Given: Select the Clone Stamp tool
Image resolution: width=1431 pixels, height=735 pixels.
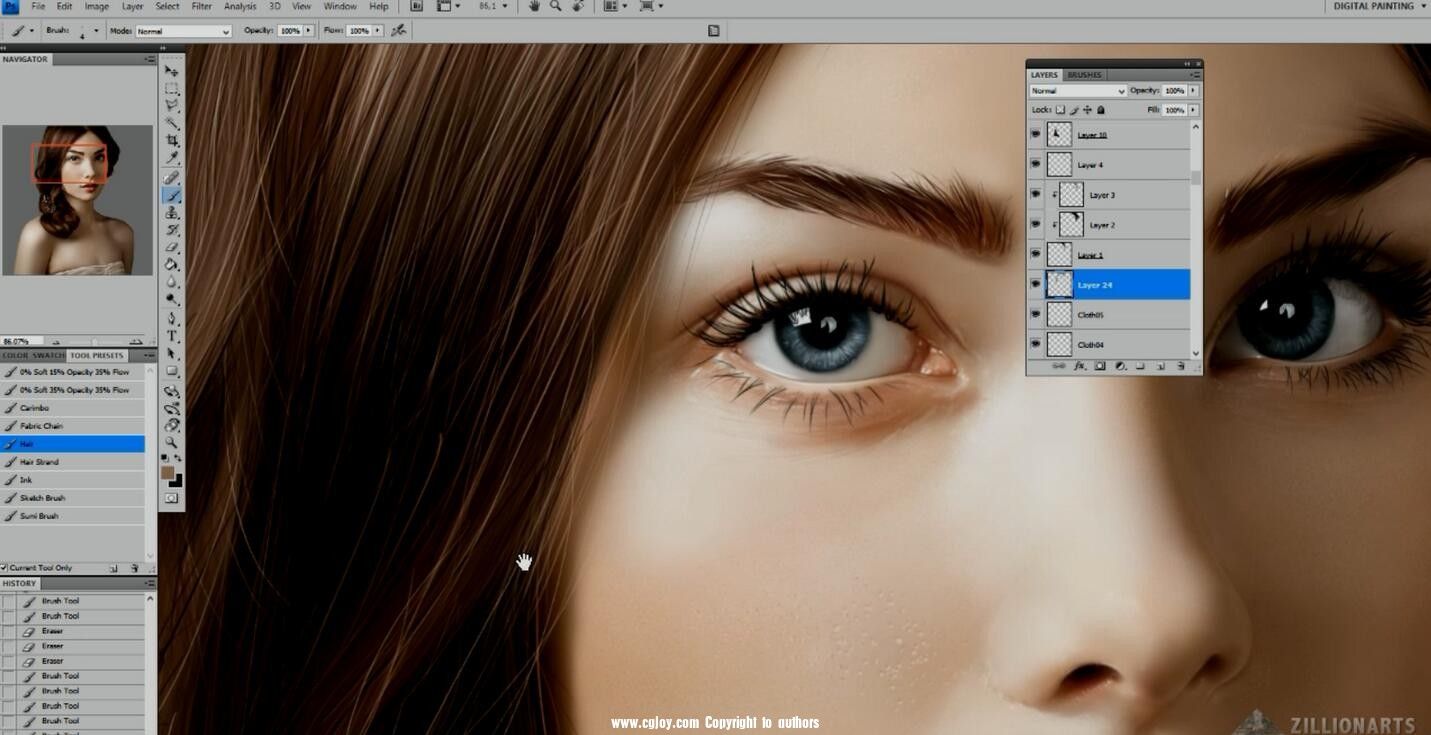Looking at the screenshot, I should pyautogui.click(x=171, y=212).
